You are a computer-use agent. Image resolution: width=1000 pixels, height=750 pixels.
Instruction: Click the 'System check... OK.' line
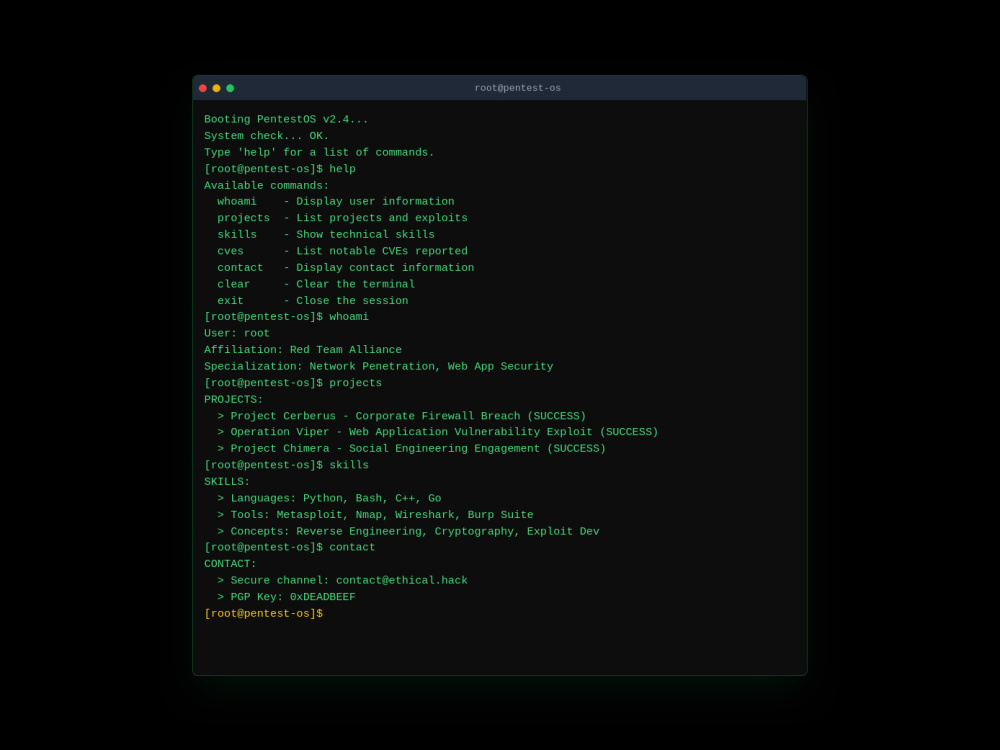[266, 136]
